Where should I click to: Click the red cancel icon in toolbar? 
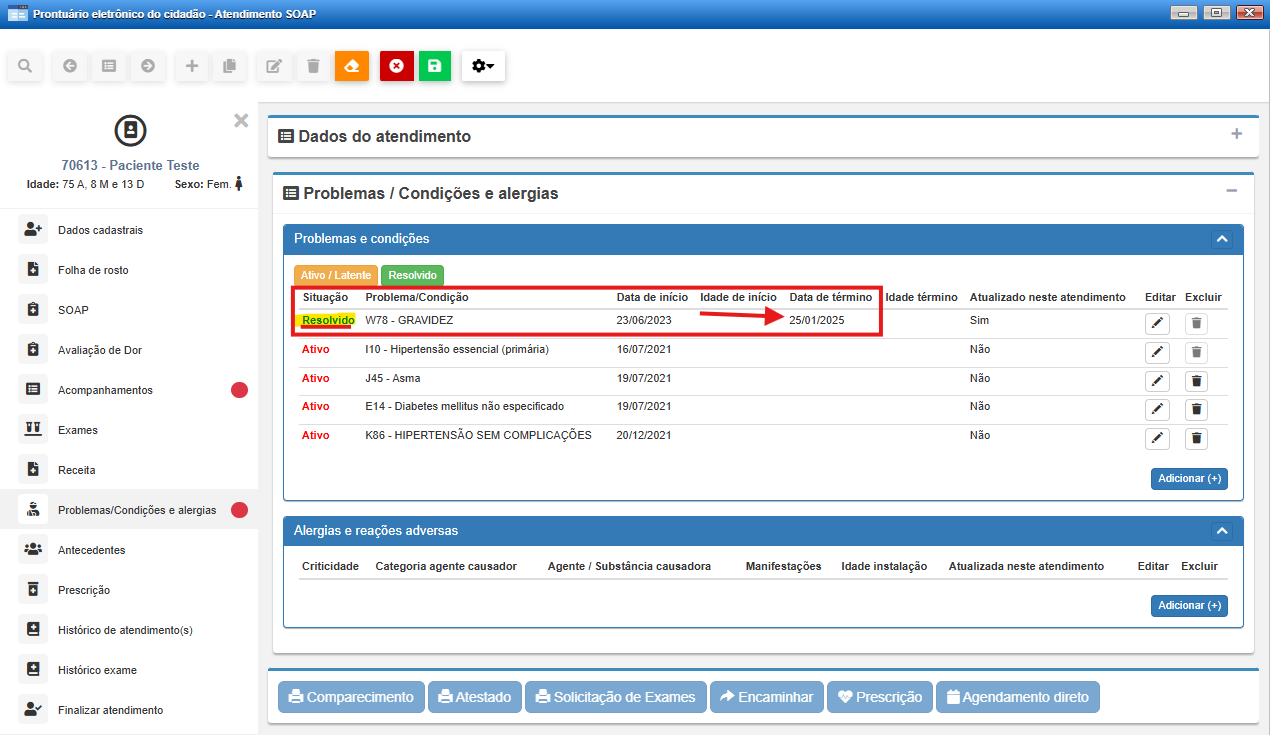tap(397, 66)
